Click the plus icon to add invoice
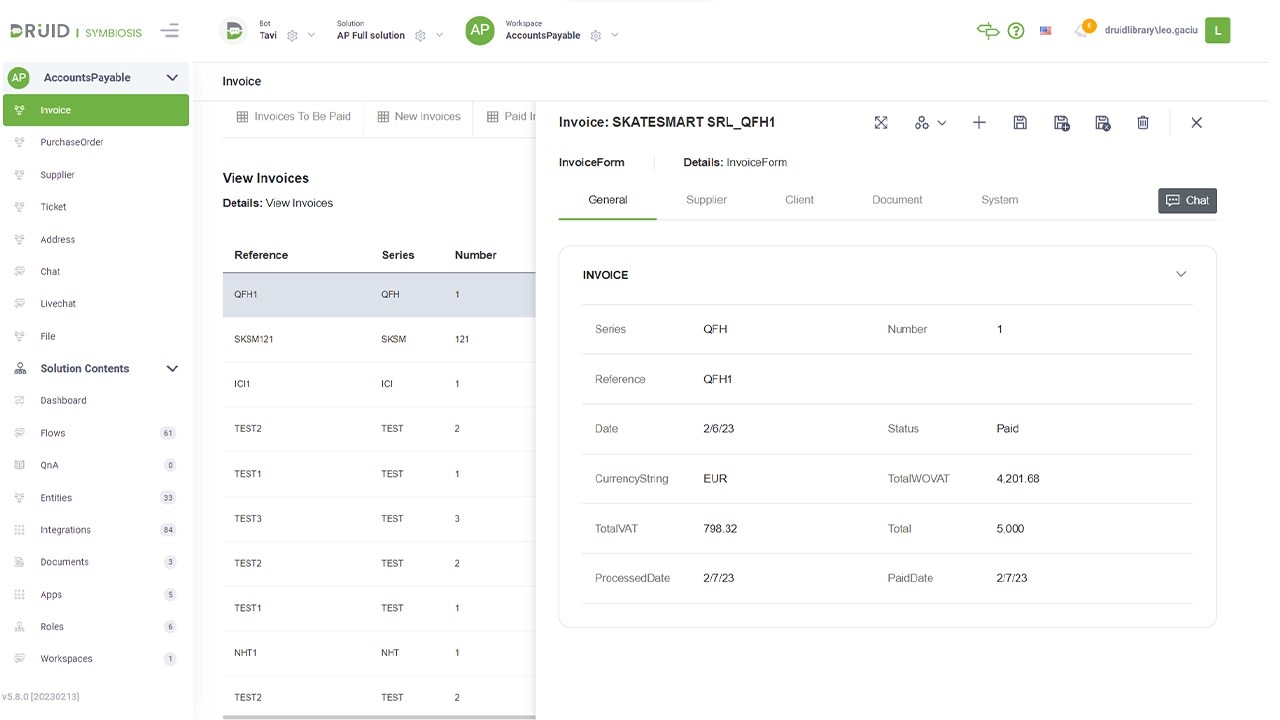 (x=979, y=122)
